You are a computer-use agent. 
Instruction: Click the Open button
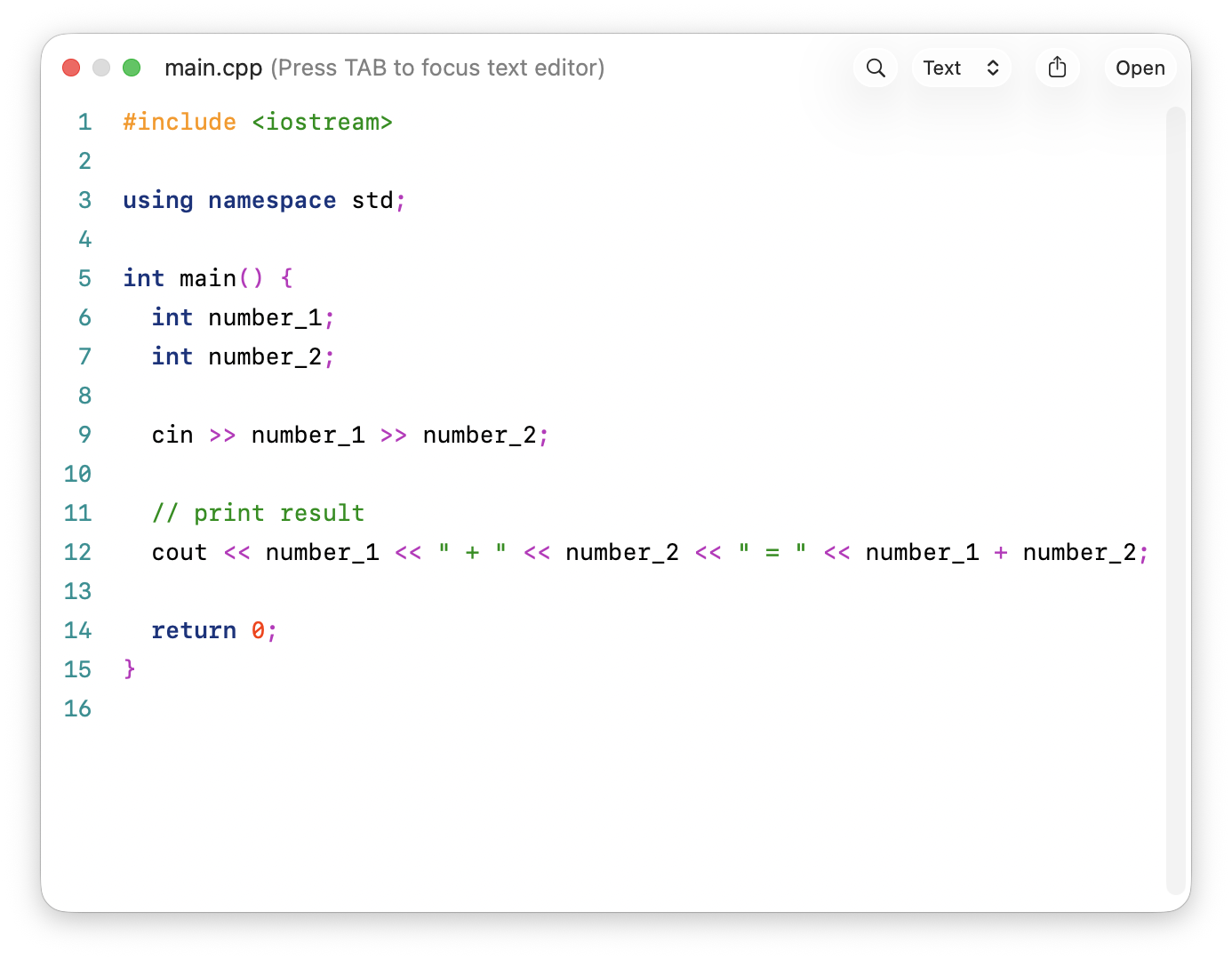[x=1140, y=68]
